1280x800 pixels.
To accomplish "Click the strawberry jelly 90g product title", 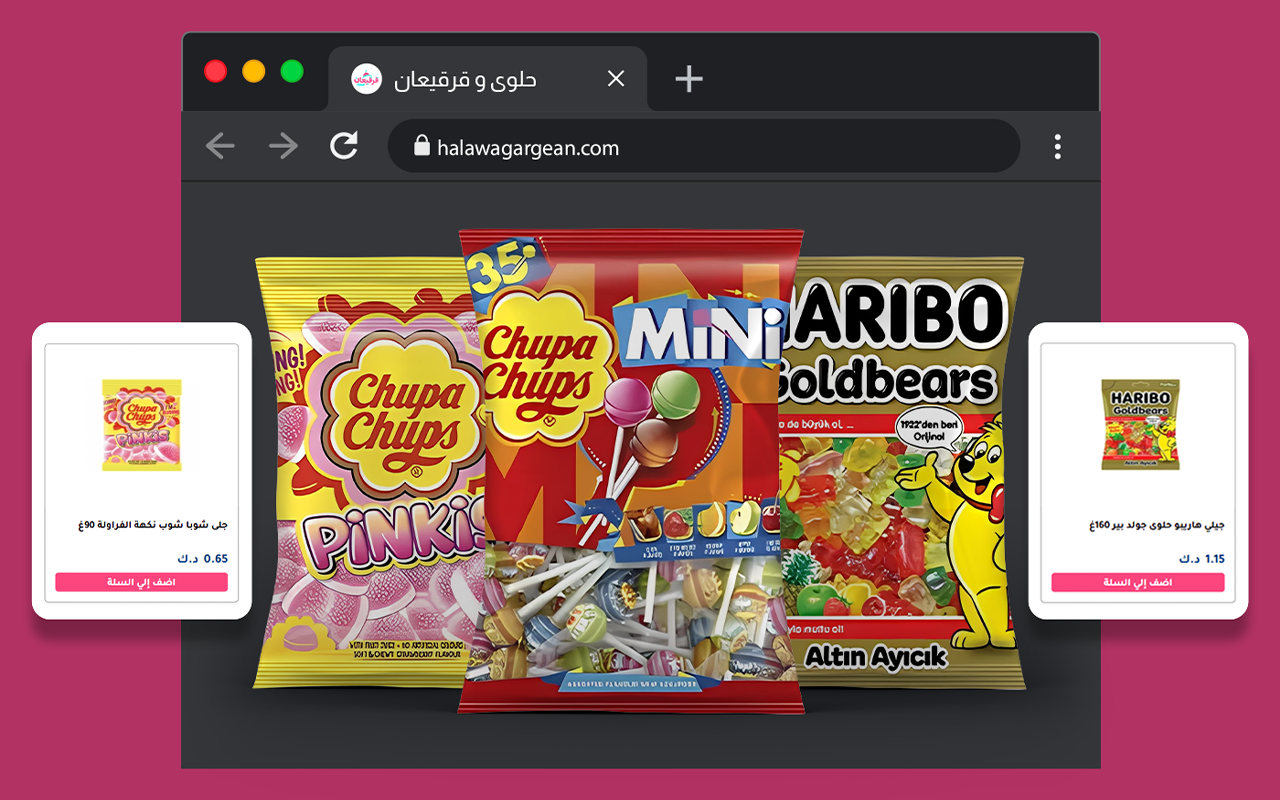I will pyautogui.click(x=153, y=525).
